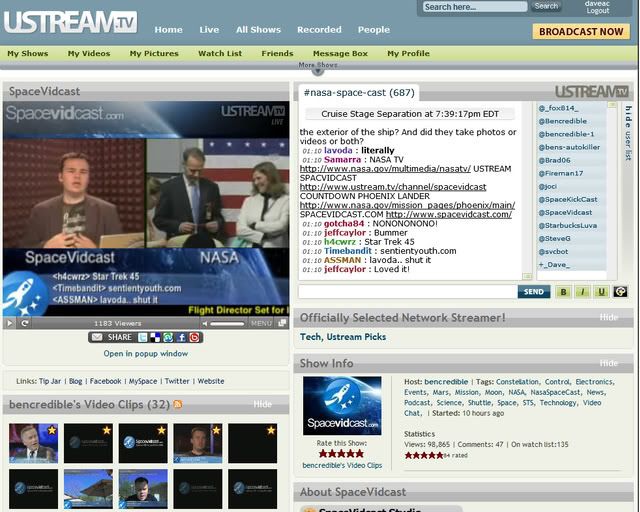Click the USTREAM.TV site logo

(x=71, y=22)
